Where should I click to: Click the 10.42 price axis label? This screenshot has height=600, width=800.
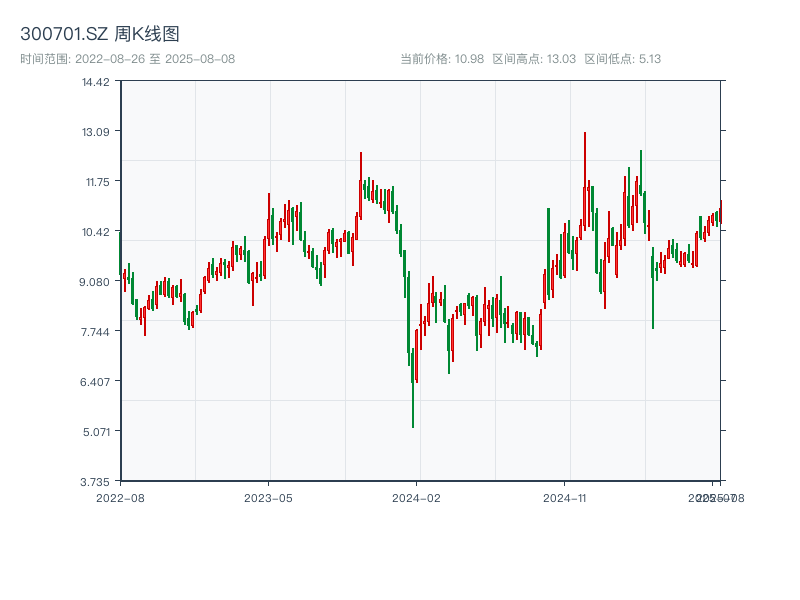click(x=95, y=231)
